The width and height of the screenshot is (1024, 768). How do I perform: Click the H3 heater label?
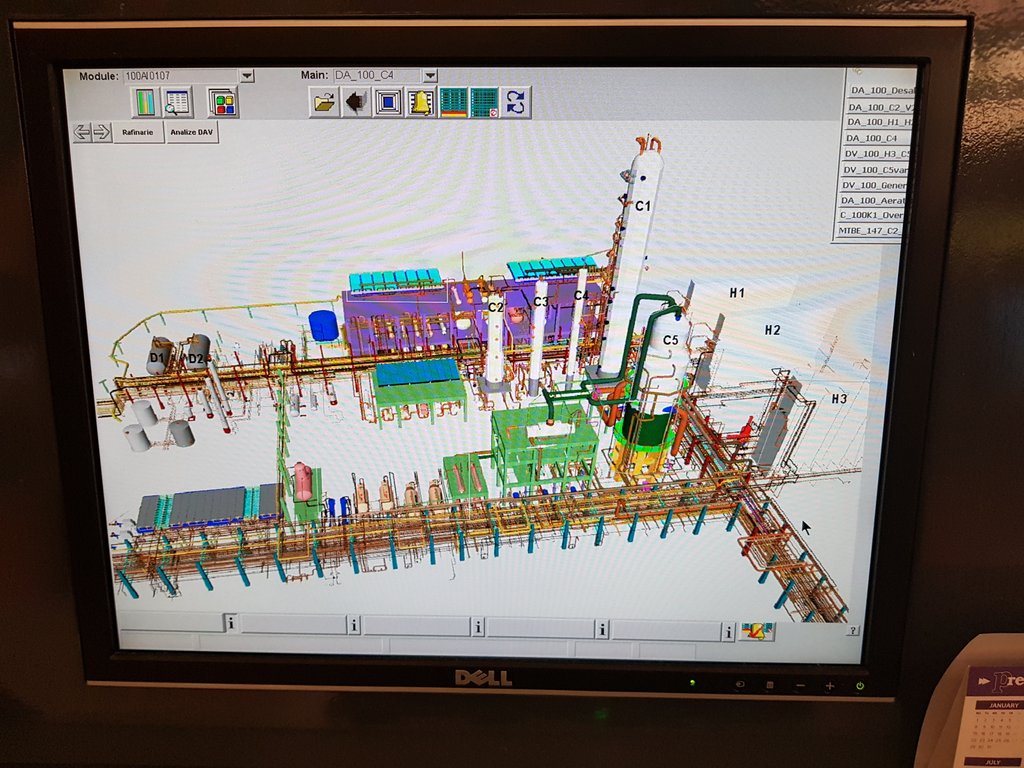click(839, 398)
